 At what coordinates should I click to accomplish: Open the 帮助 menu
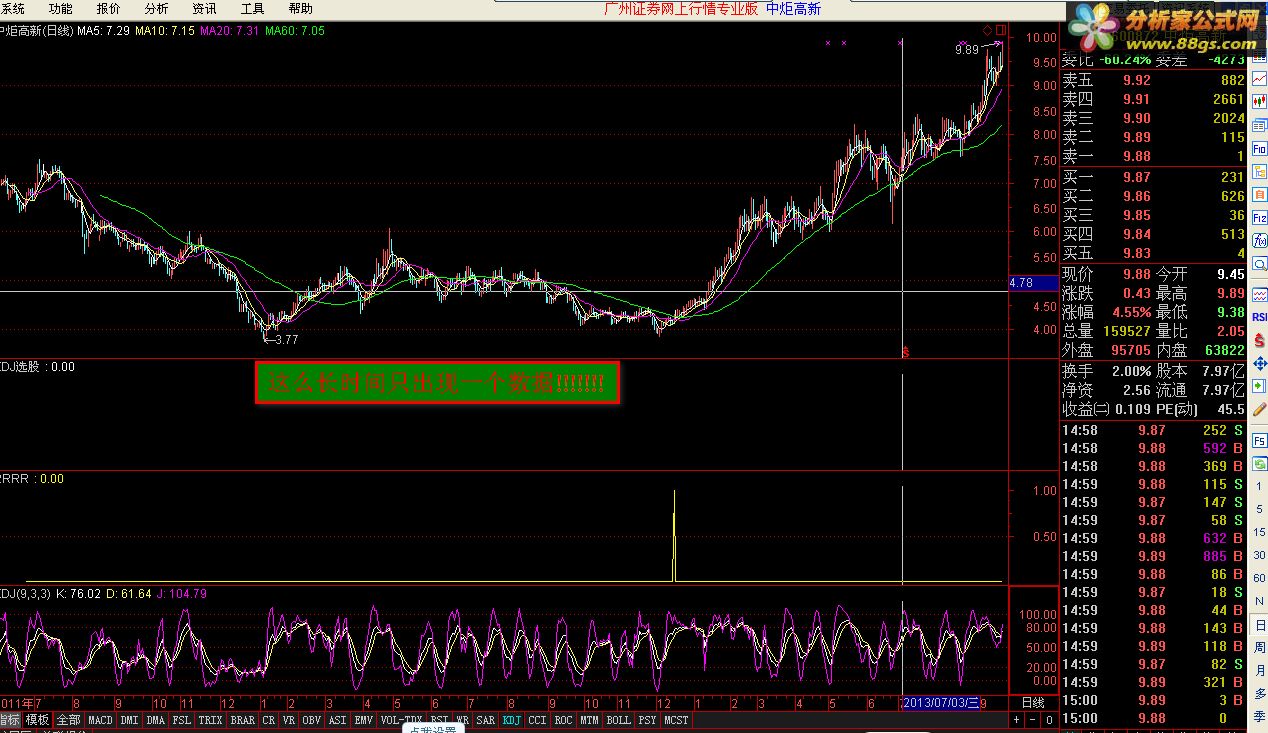click(300, 9)
